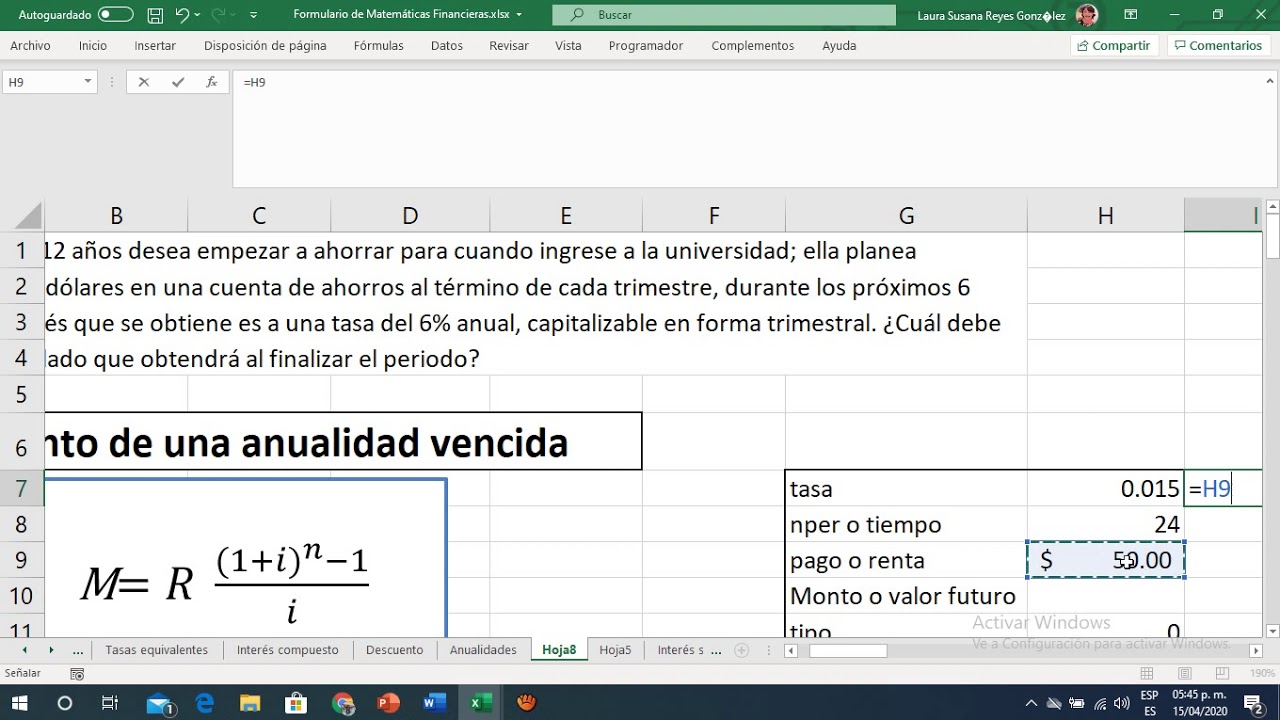Switch to the Inicio ribbon tab

(x=93, y=46)
